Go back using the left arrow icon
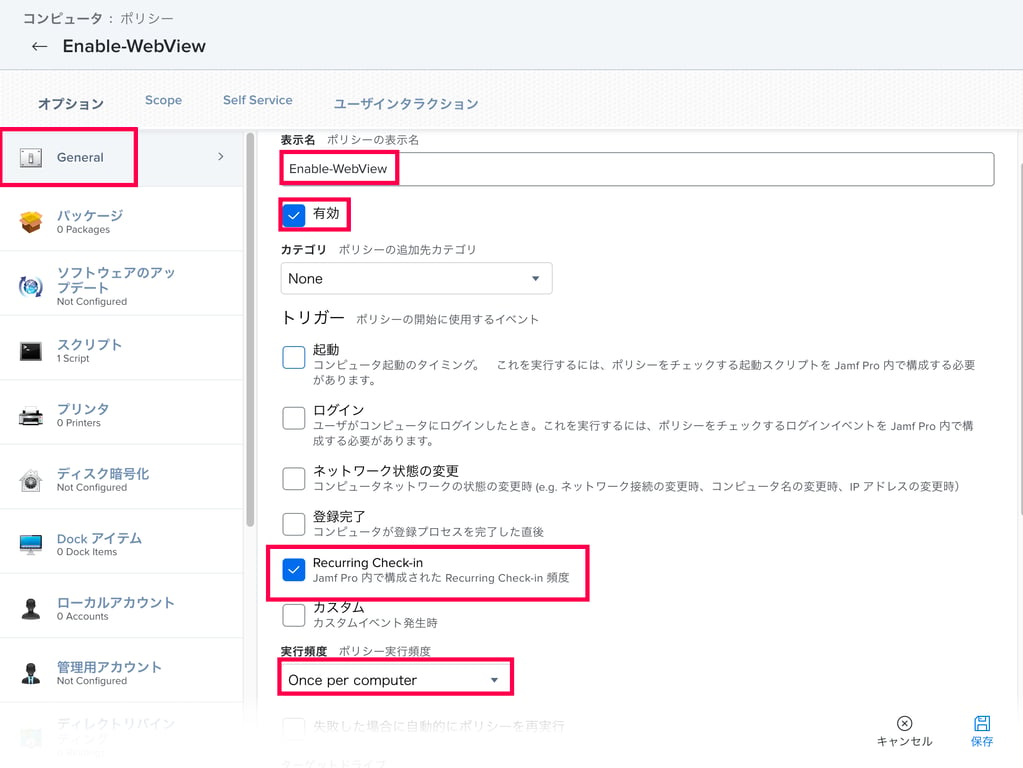The height and width of the screenshot is (768, 1023). [39, 46]
